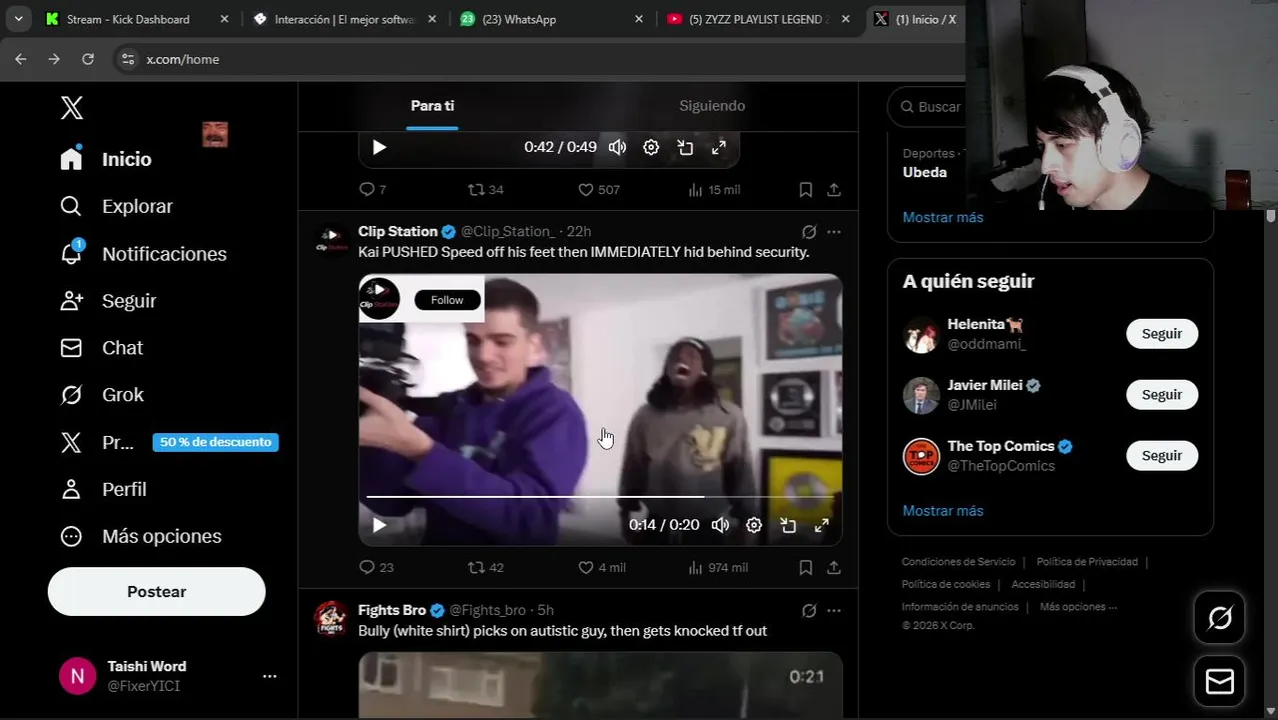Open more options on Fights Bro post
This screenshot has width=1278, height=720.
[834, 610]
